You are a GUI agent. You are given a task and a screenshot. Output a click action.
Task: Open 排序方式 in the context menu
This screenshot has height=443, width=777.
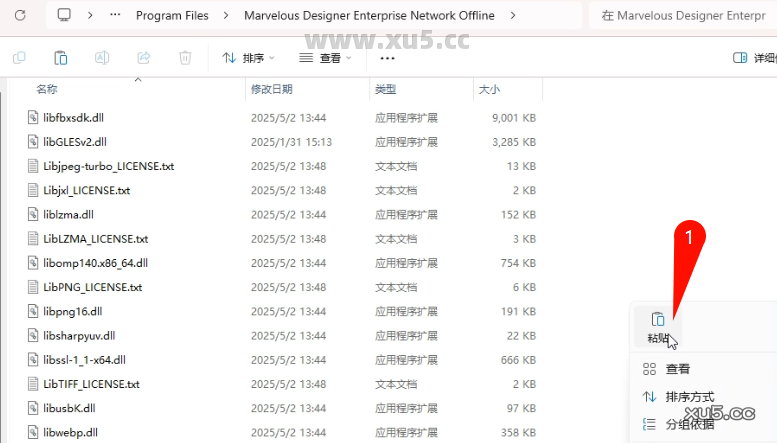690,397
